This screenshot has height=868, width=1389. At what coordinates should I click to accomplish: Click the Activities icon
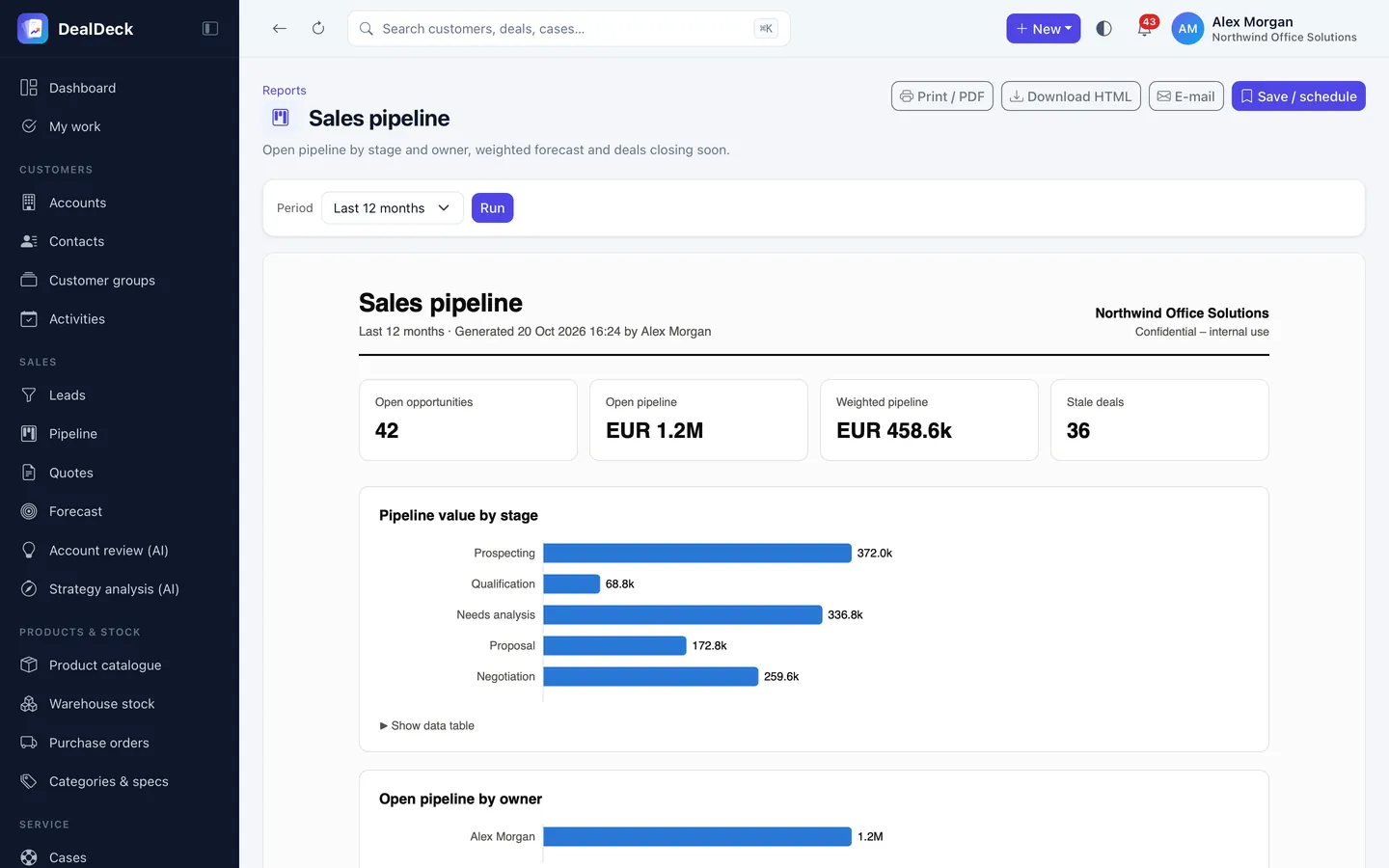point(29,319)
